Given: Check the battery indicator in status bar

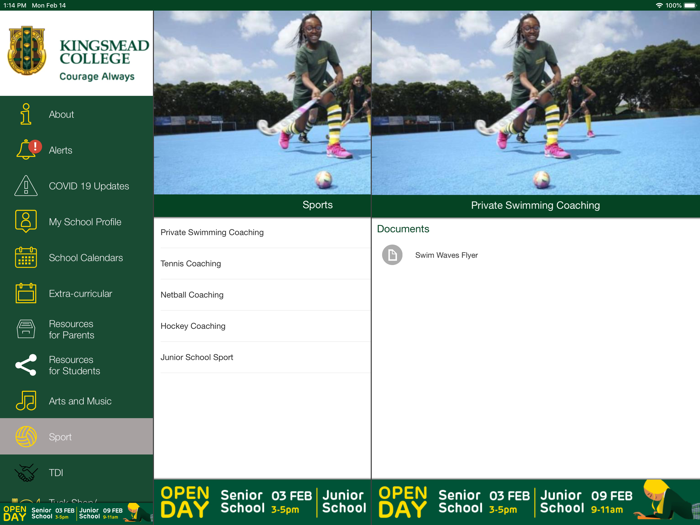Looking at the screenshot, I should 690,5.
